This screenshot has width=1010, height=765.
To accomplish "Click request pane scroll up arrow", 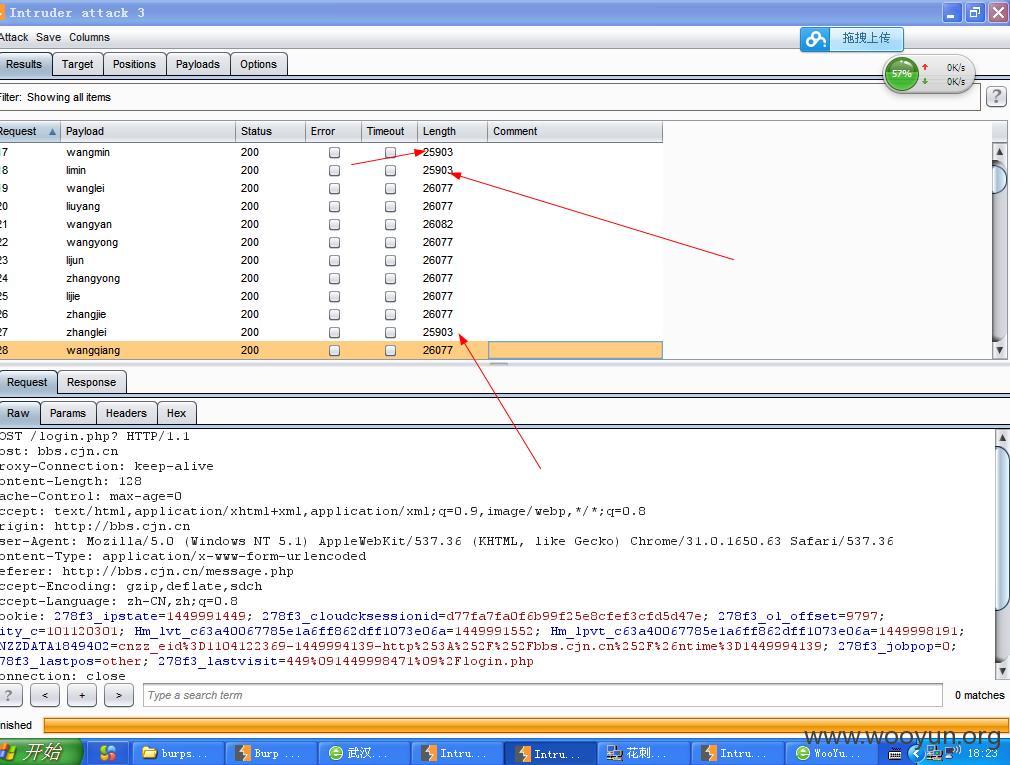I will [x=1002, y=437].
